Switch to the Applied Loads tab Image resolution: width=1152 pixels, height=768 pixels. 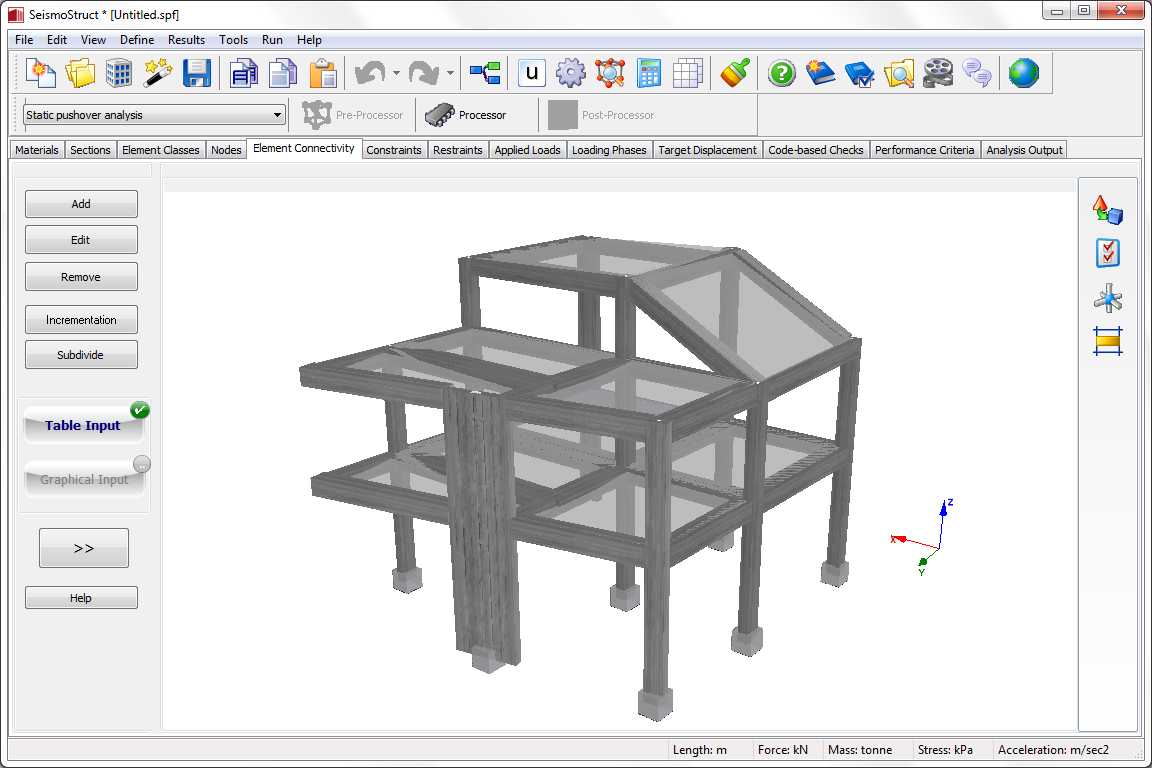coord(527,150)
